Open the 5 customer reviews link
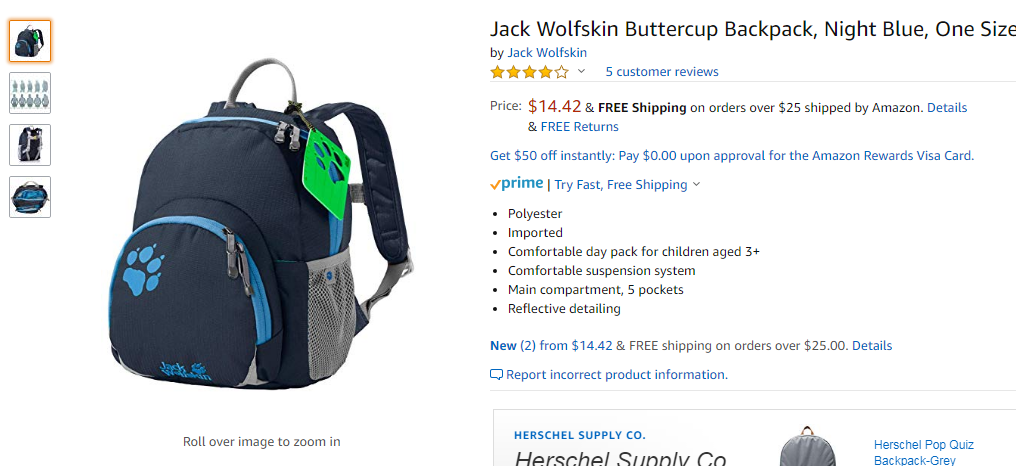 662,72
